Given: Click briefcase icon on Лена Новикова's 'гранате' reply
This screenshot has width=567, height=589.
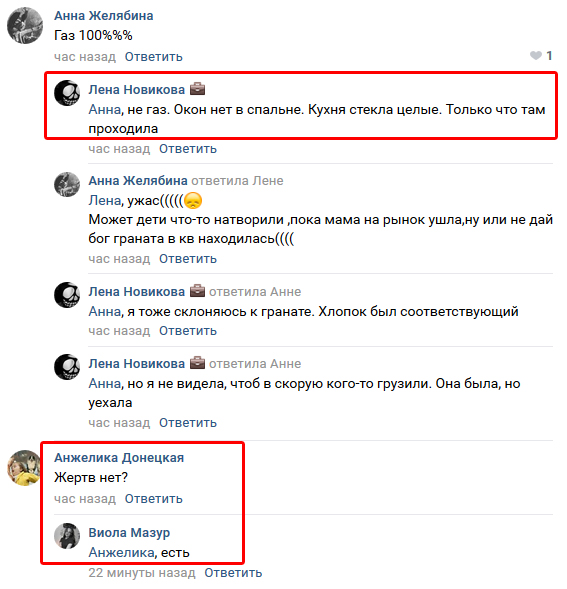Looking at the screenshot, I should click(198, 291).
